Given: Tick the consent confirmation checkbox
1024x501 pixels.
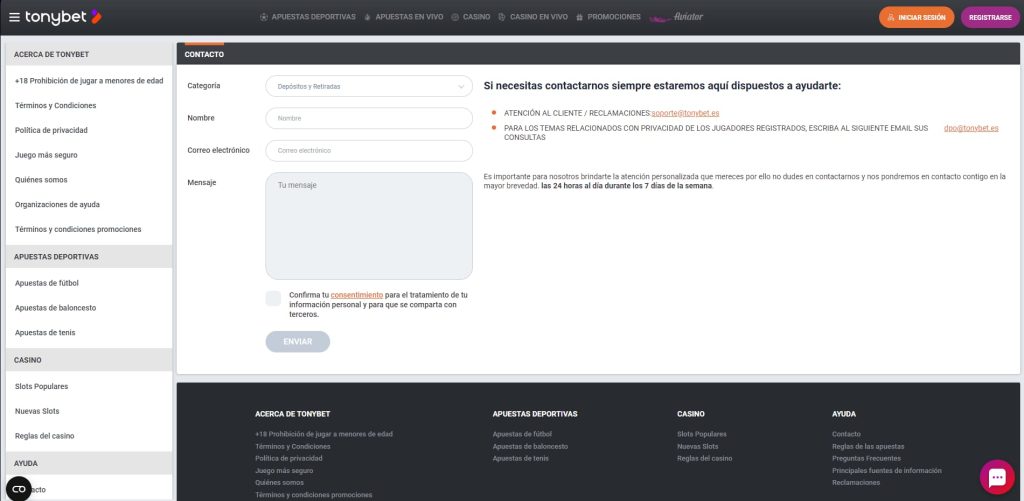Looking at the screenshot, I should tap(274, 299).
